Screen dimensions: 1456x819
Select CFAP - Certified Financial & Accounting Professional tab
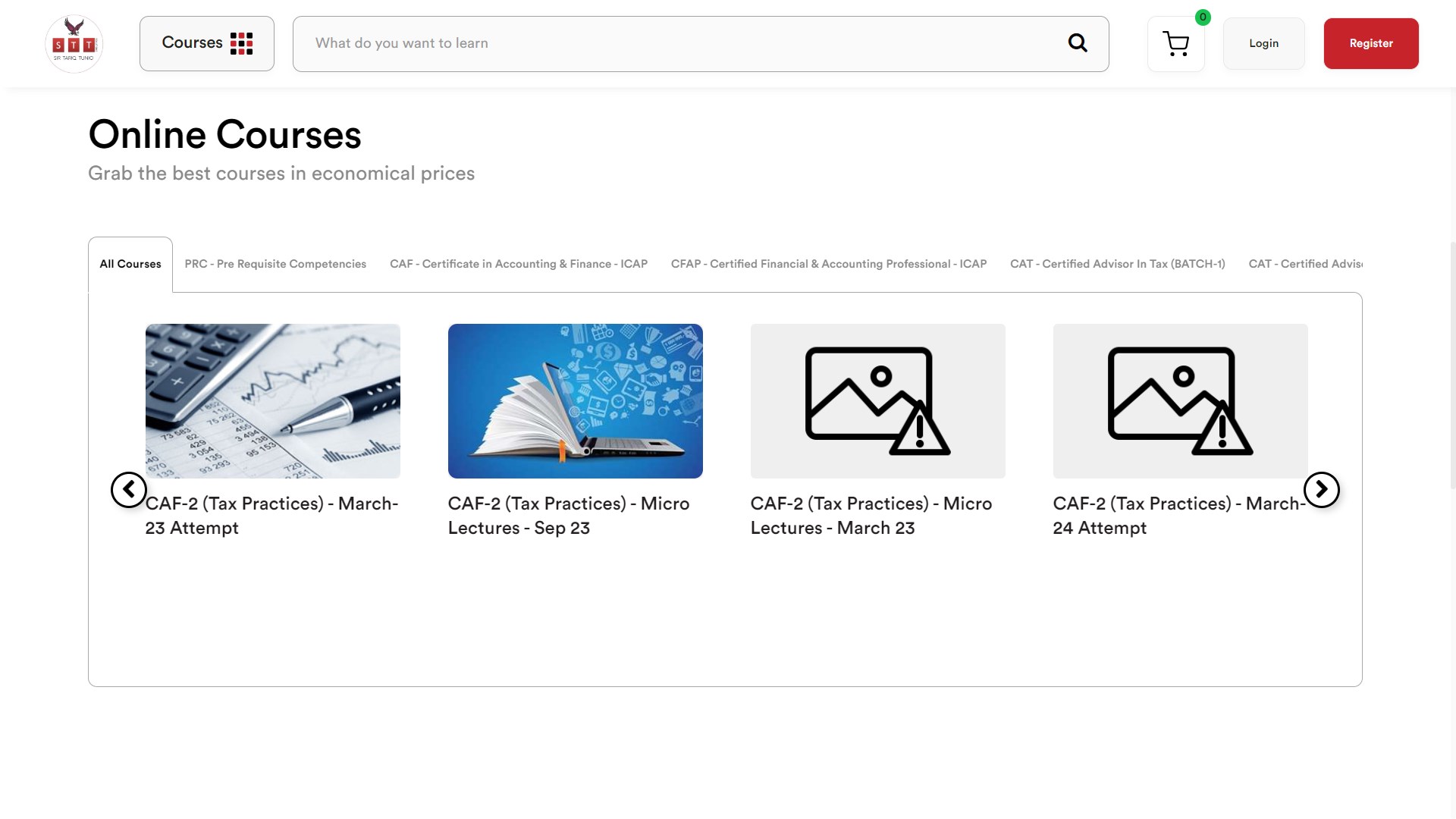(828, 264)
